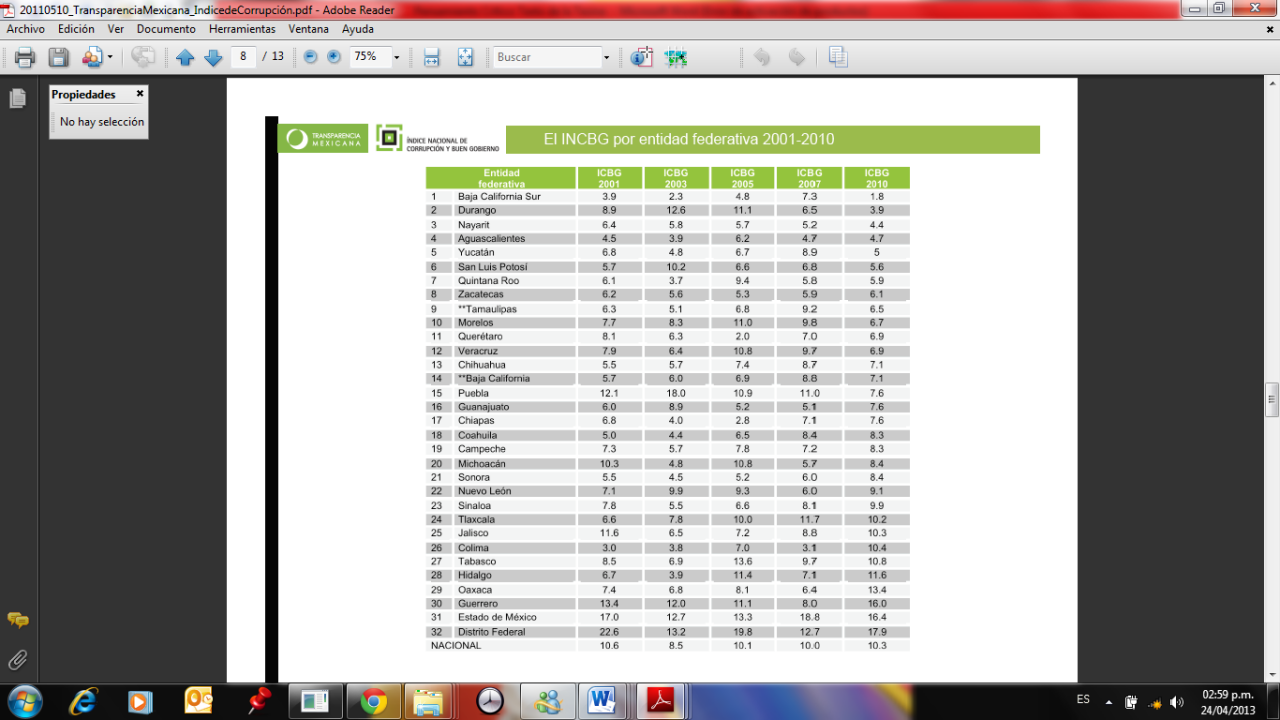Screen dimensions: 1280x720
Task: Expand the Buscar search options dropdown
Action: 606,57
